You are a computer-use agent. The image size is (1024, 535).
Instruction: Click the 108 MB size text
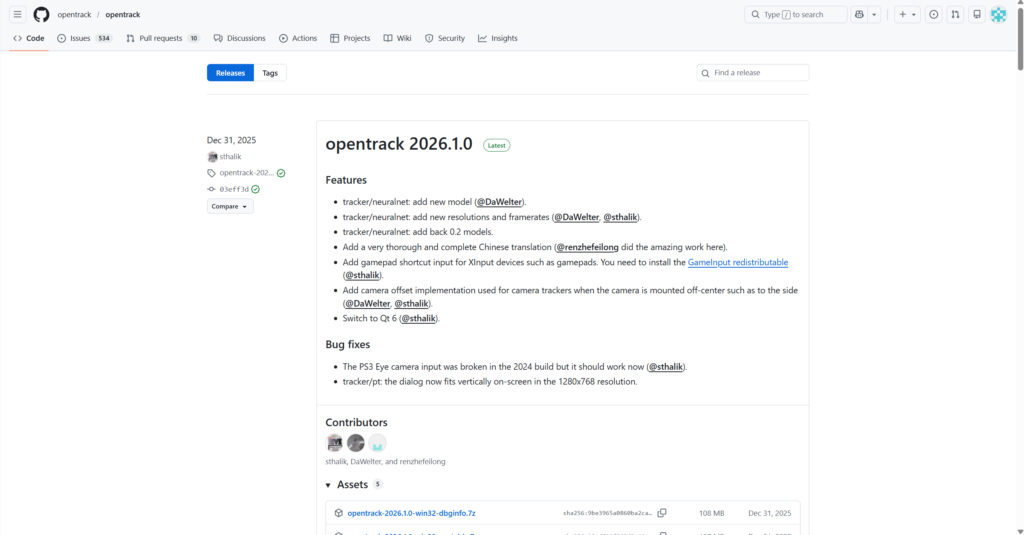(x=711, y=513)
